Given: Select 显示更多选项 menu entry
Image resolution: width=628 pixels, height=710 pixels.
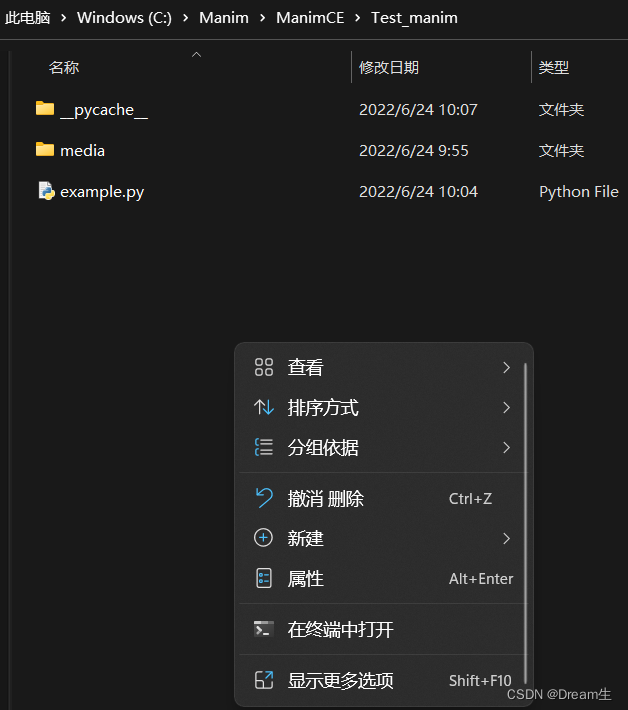Looking at the screenshot, I should tap(383, 680).
